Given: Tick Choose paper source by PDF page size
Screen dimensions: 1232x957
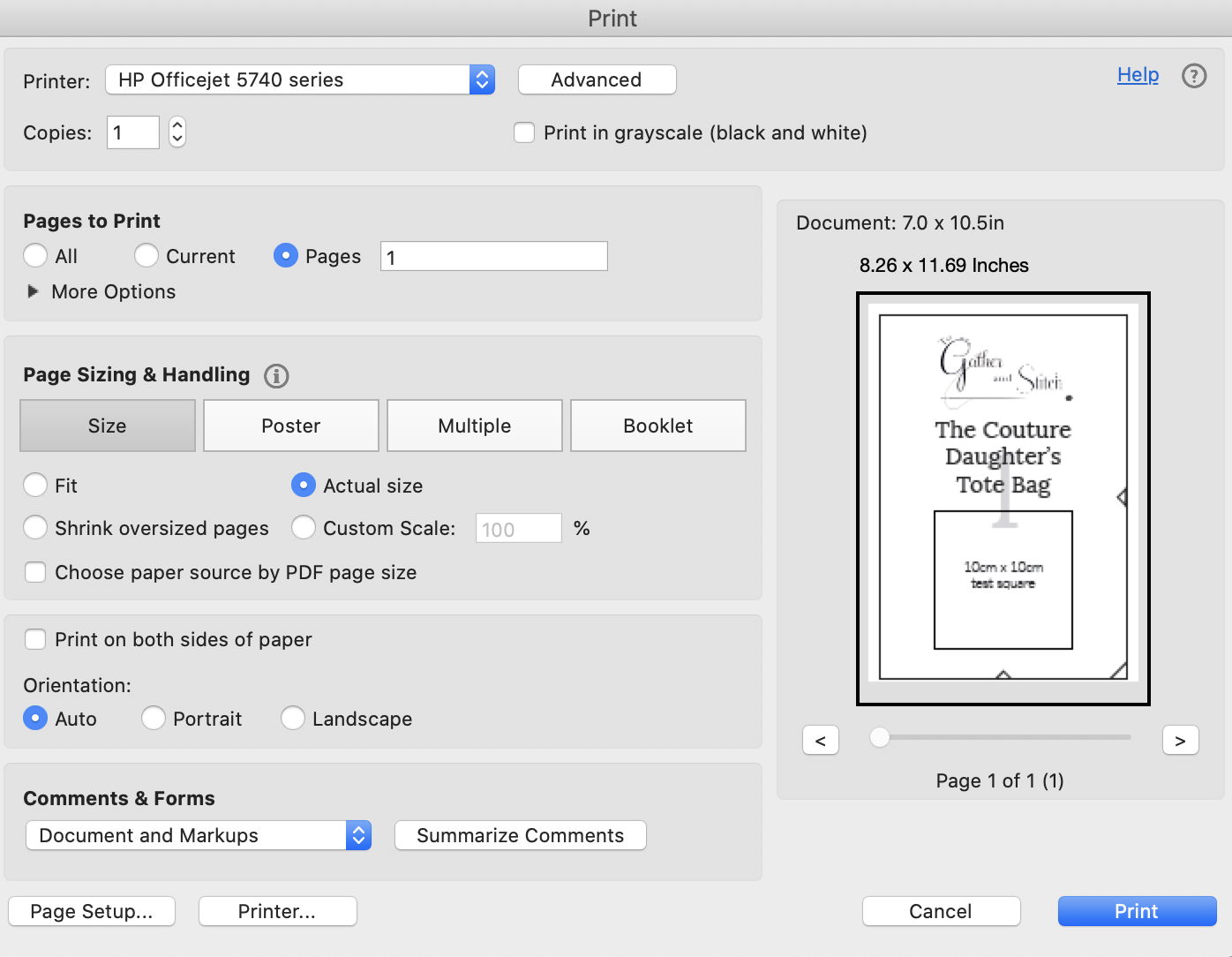Looking at the screenshot, I should coord(35,572).
